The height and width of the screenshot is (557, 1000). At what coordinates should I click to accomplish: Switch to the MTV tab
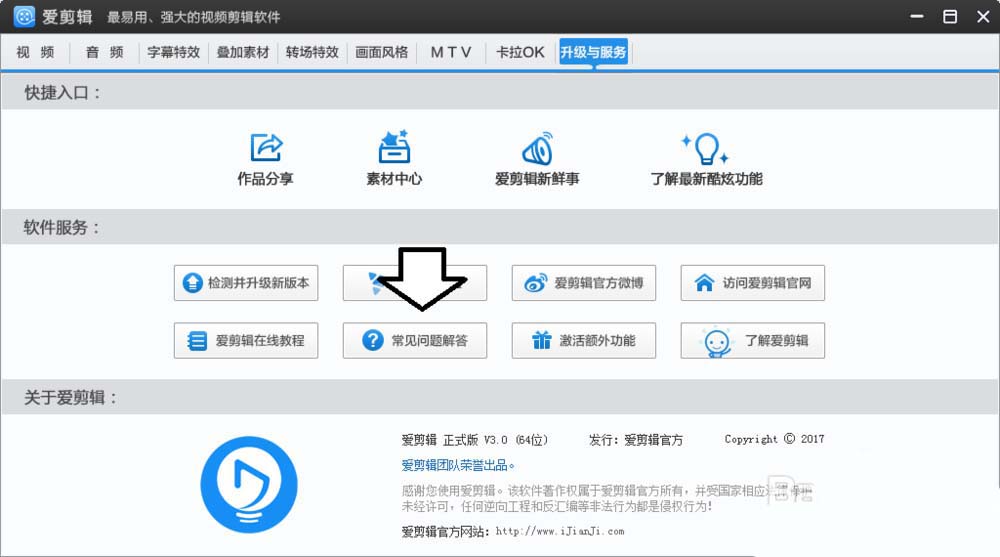451,52
